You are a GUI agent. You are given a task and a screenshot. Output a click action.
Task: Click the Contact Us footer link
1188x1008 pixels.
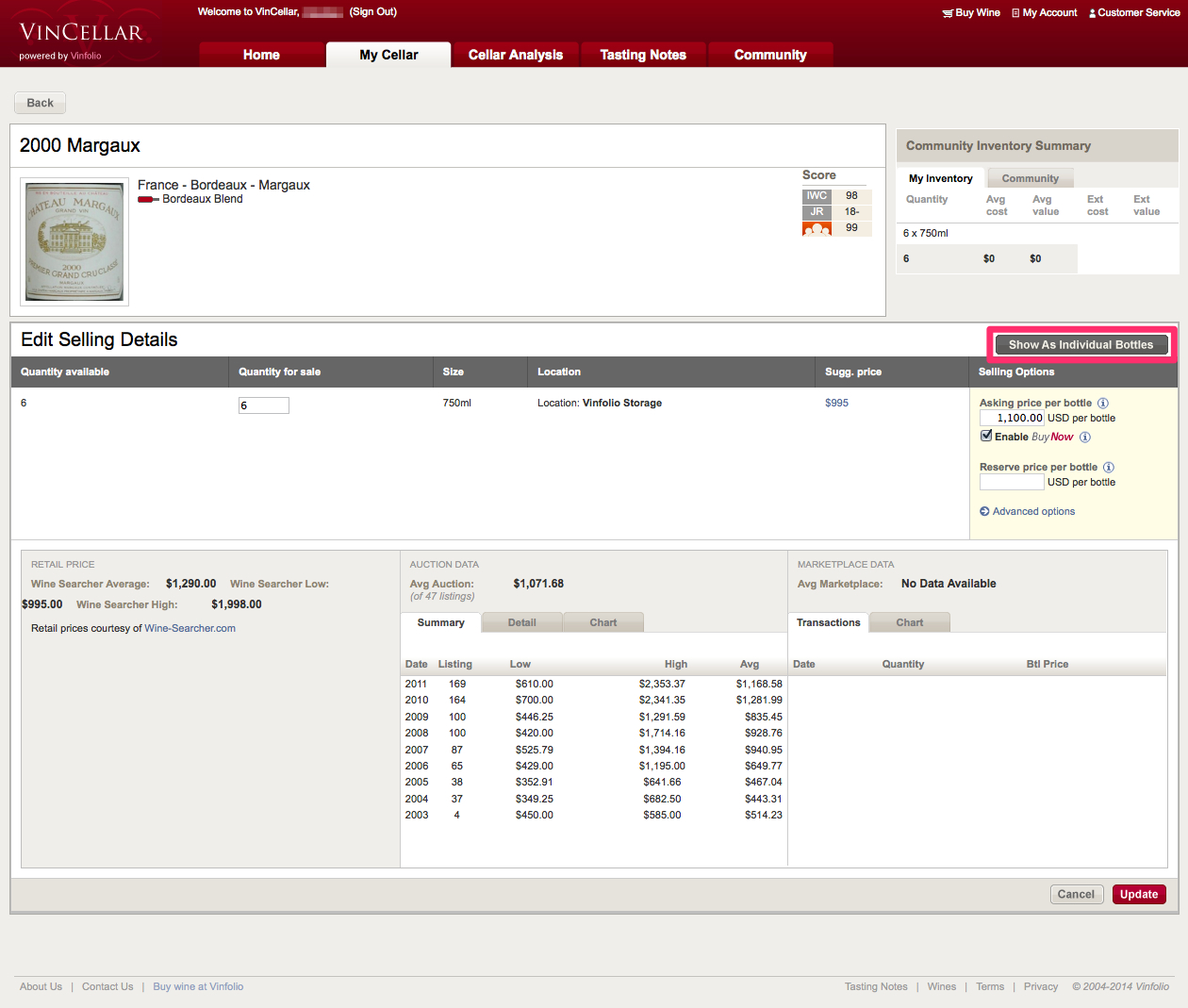tap(107, 987)
